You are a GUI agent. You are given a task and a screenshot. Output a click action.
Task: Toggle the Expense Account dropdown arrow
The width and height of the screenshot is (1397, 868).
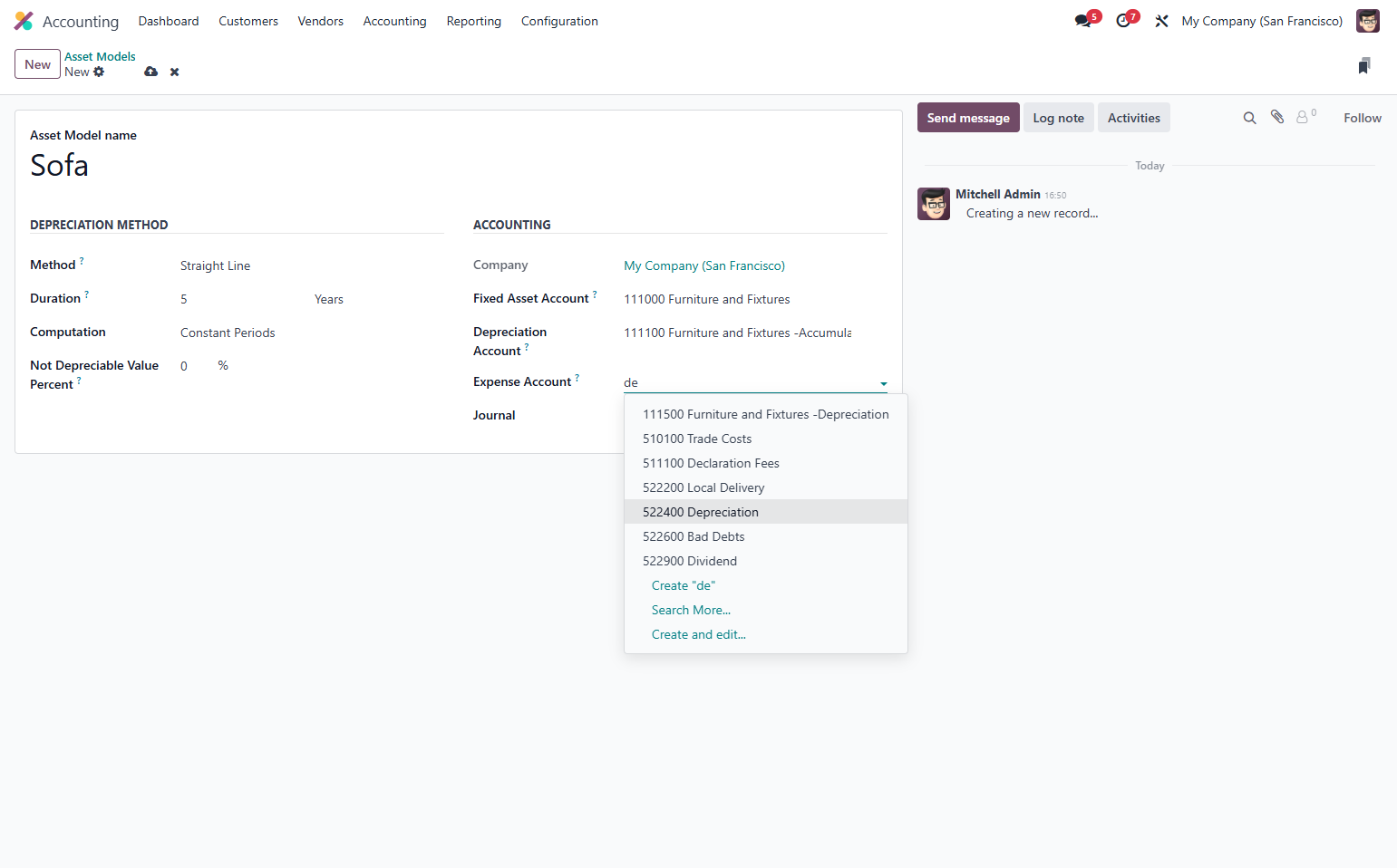click(884, 383)
